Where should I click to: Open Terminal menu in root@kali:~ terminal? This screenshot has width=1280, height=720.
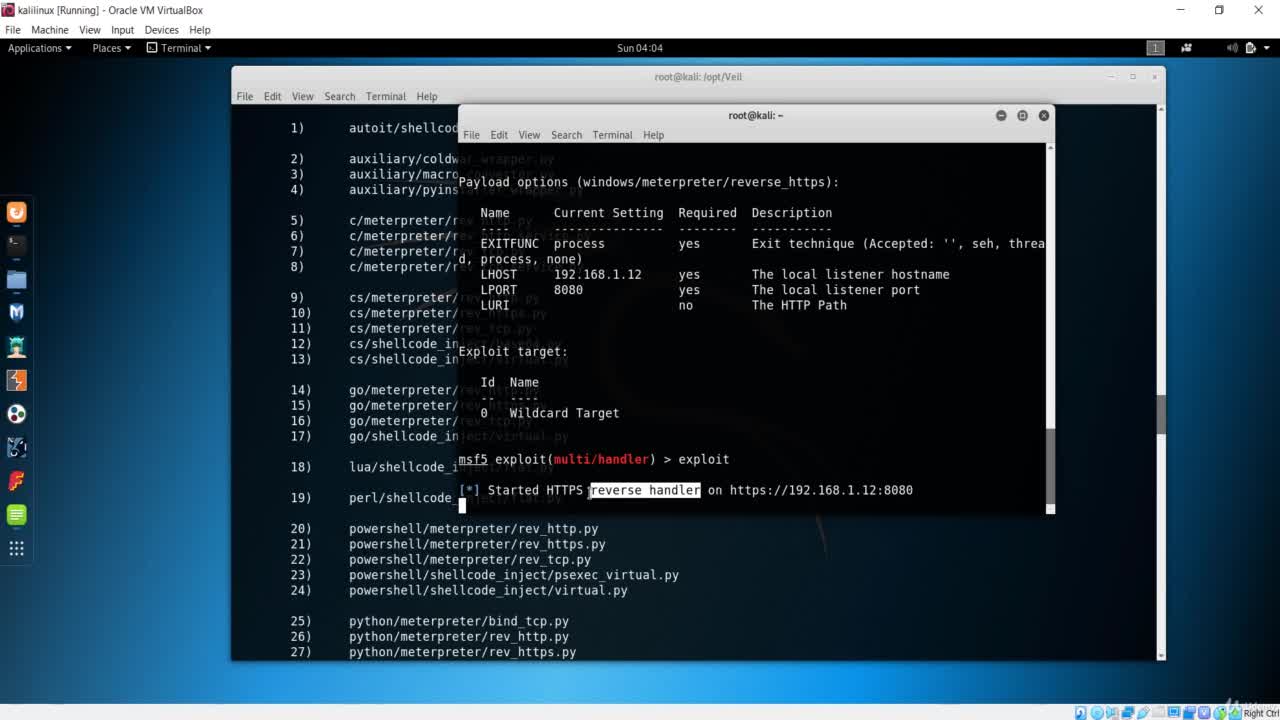pyautogui.click(x=612, y=135)
